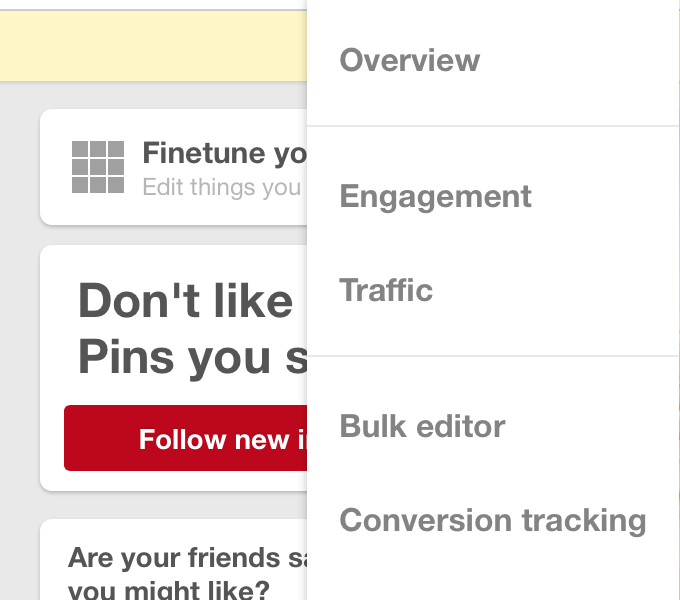Click the yellow notification banner
Screen dimensions: 680x600
coord(154,46)
